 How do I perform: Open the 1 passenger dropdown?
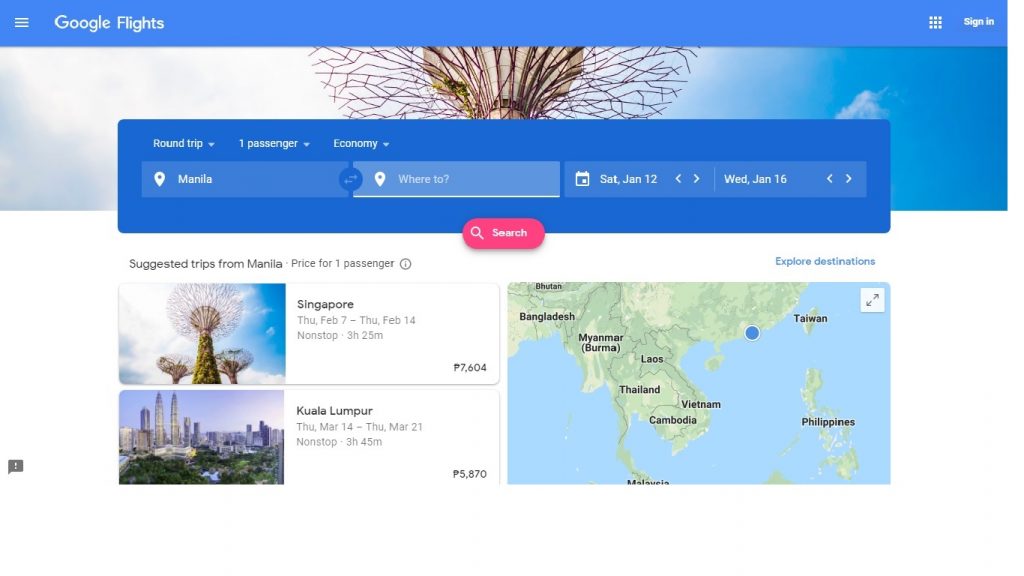(x=274, y=143)
